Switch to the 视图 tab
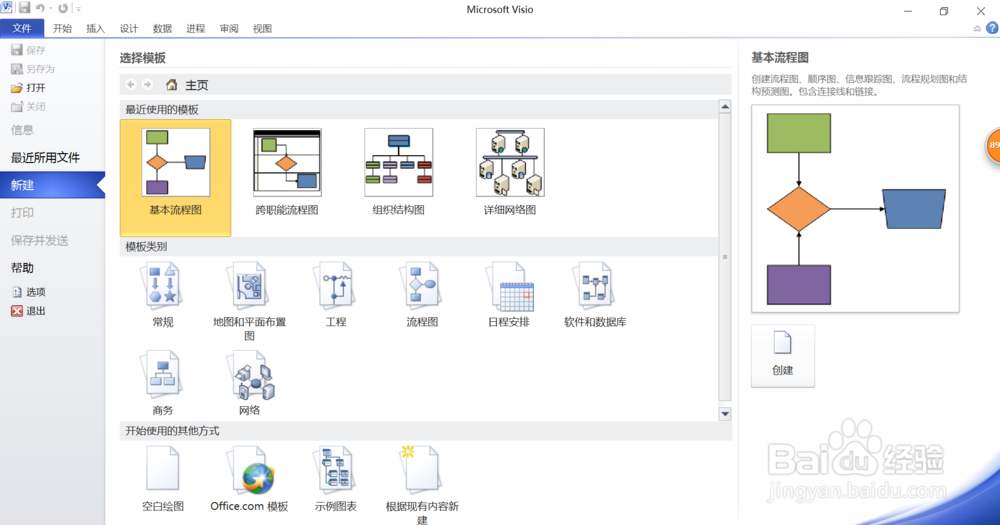Image resolution: width=1000 pixels, height=525 pixels. (x=262, y=28)
